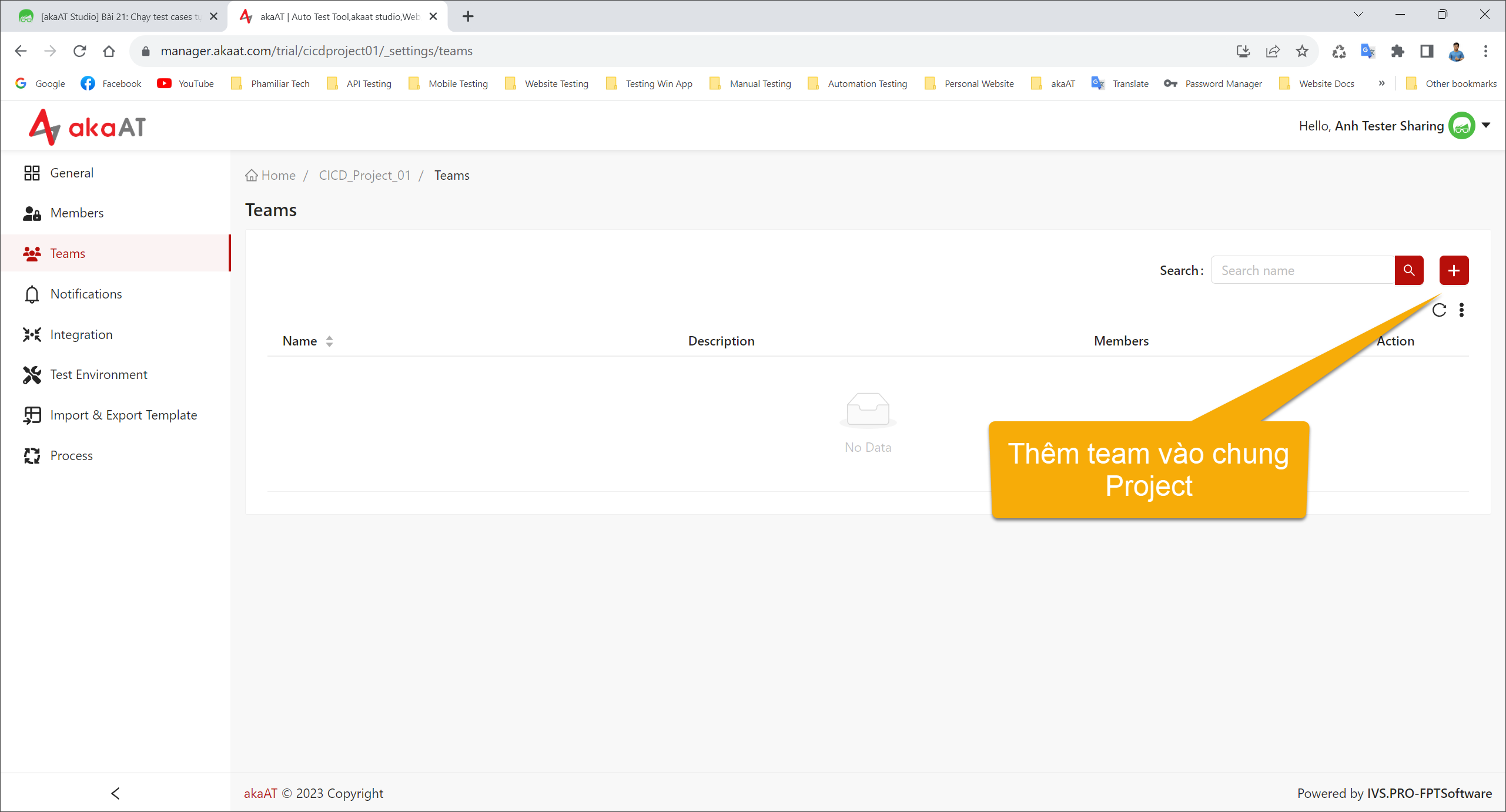
Task: Expand the user account dropdown arrow
Action: point(1486,125)
